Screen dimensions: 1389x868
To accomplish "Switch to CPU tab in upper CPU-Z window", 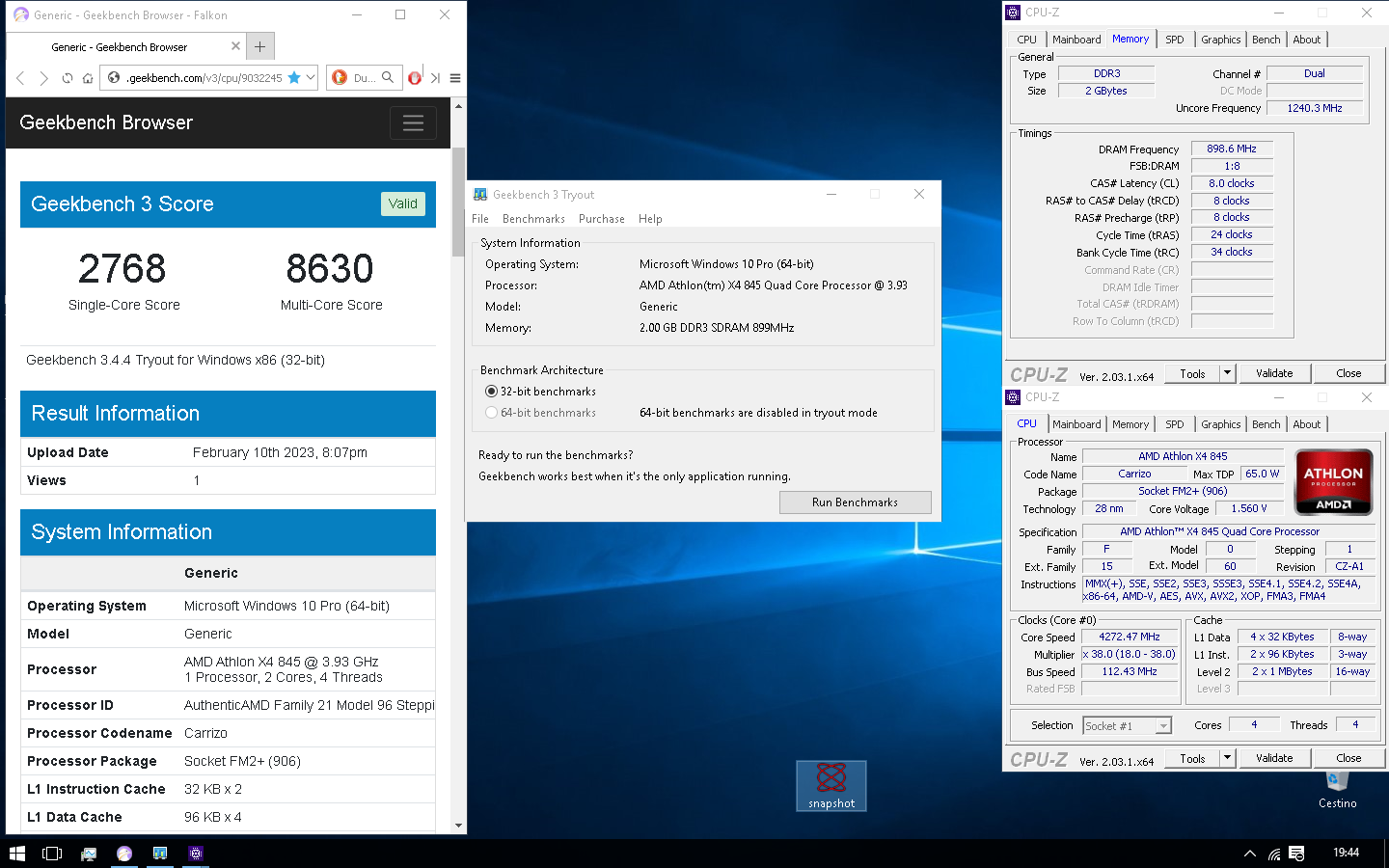I will [x=1026, y=40].
